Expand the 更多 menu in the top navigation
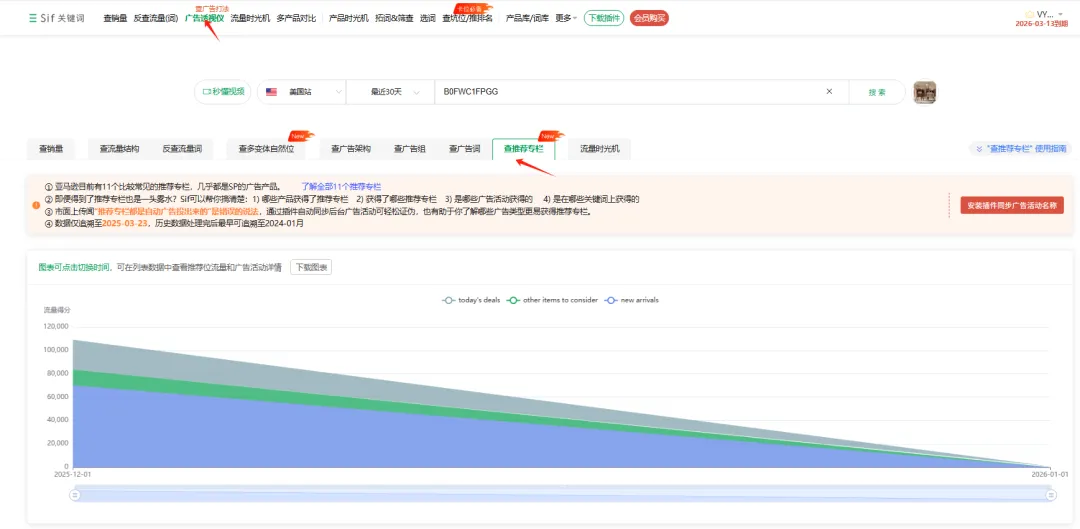This screenshot has height=529, width=1080. coord(566,19)
